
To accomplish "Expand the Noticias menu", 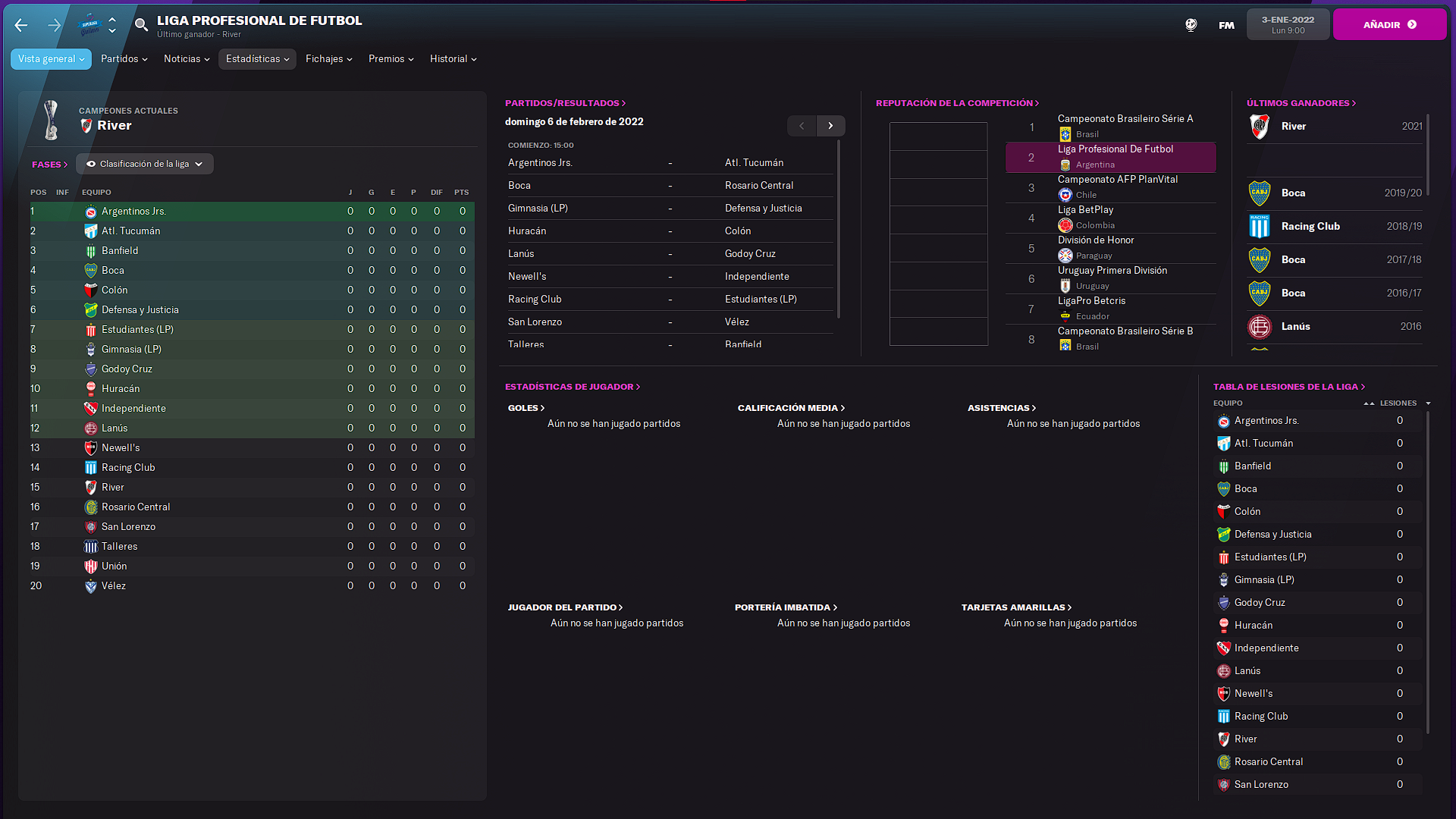I will (x=187, y=59).
